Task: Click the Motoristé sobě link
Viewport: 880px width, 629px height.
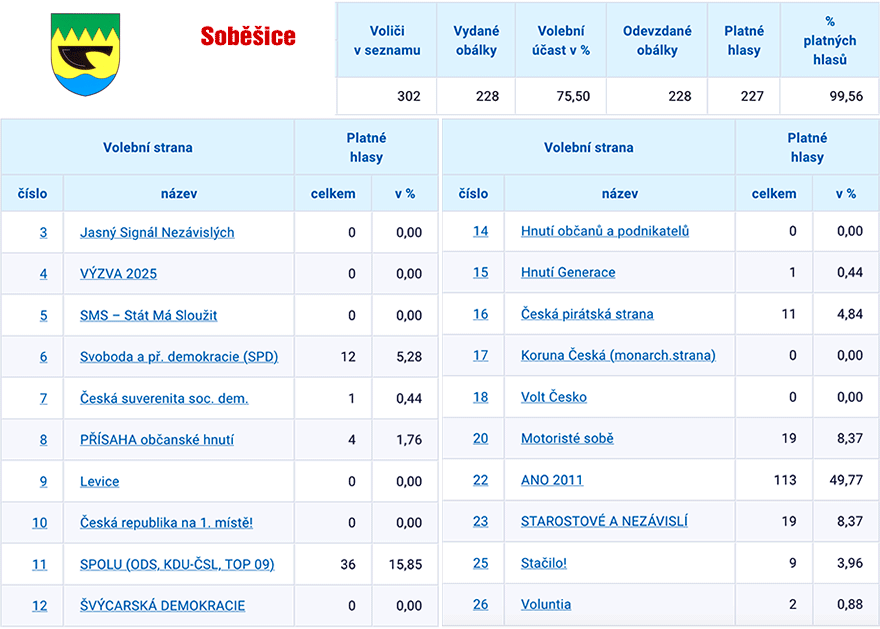Action: click(567, 438)
